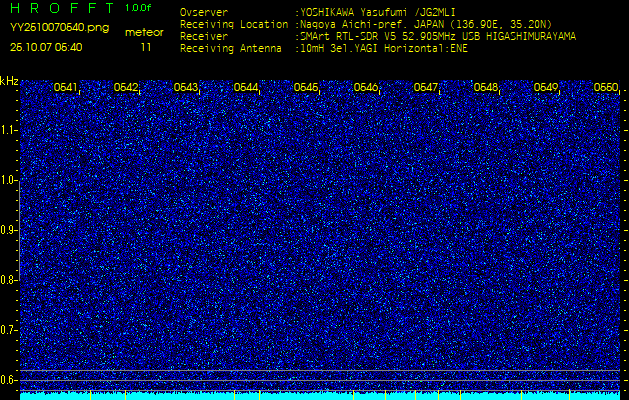The height and width of the screenshot is (400, 629).
Task: Click the 1.1 kHz frequency label
Action: pos(9,130)
